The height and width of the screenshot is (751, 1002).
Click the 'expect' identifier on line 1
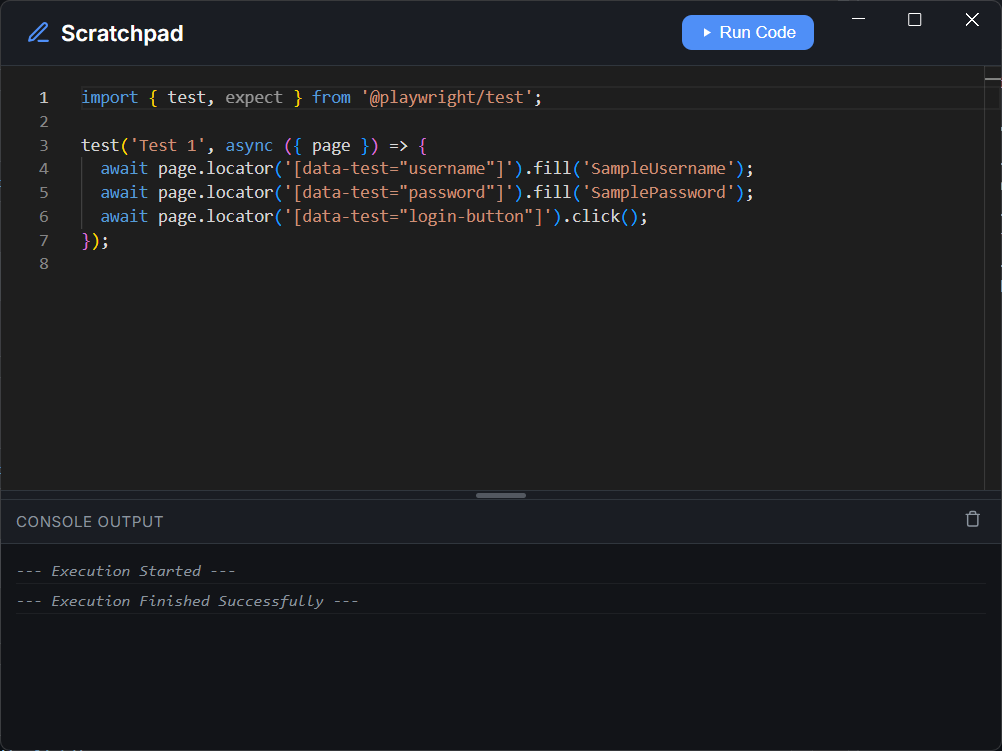coord(254,98)
